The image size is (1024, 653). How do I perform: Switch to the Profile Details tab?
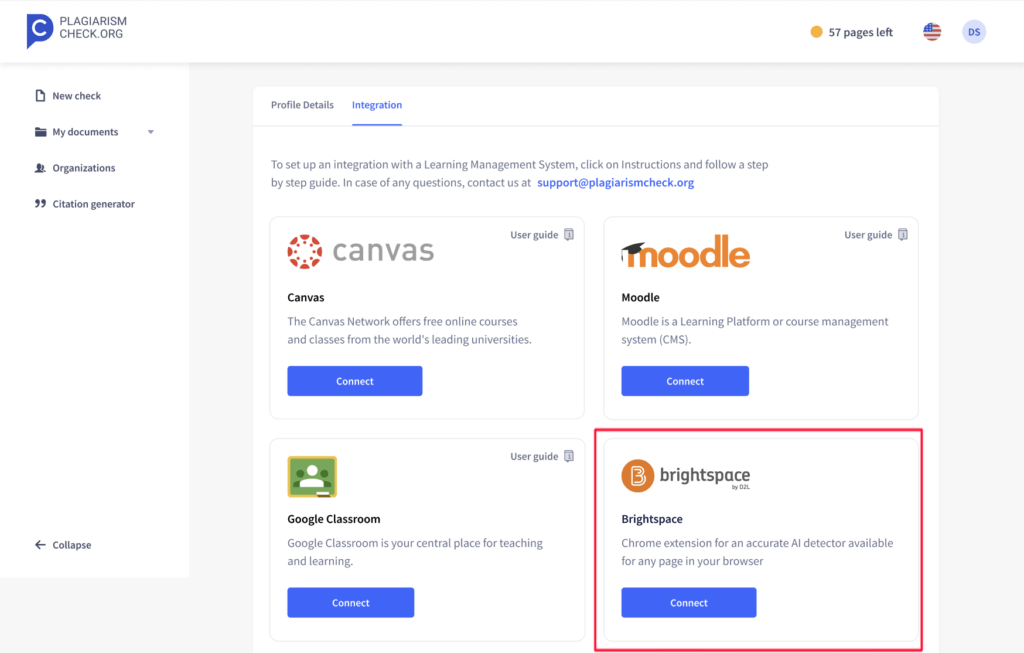tap(302, 104)
